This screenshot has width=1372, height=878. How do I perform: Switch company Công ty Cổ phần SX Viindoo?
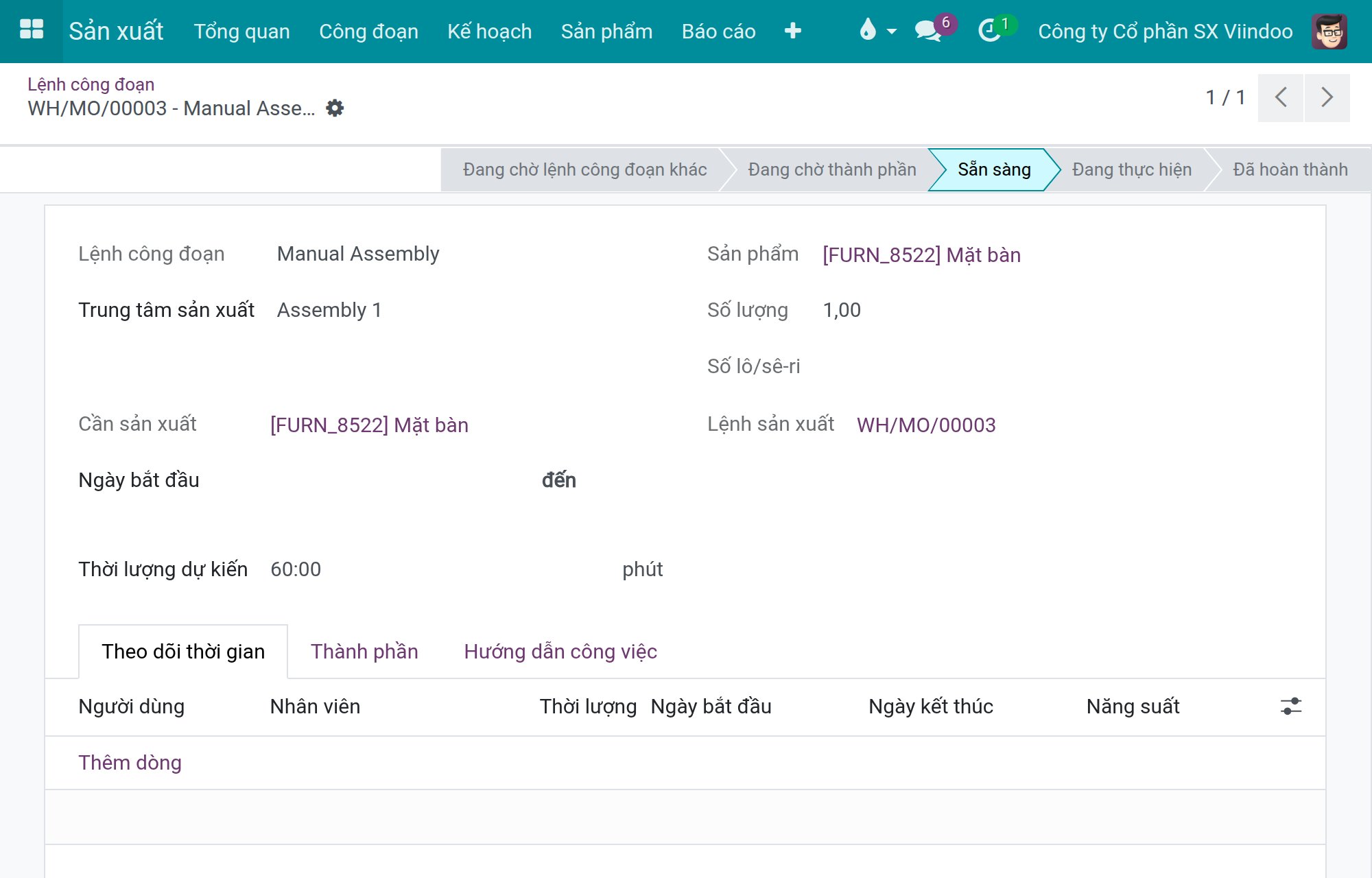[x=1165, y=31]
